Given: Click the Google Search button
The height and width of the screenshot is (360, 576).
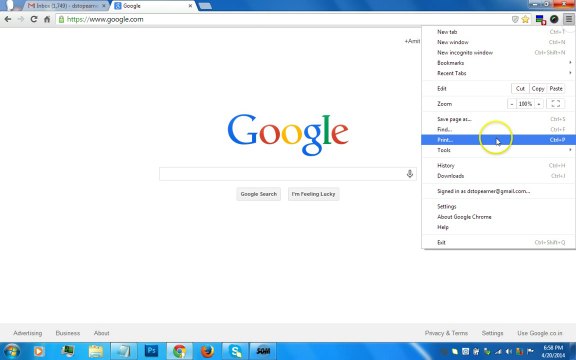Looking at the screenshot, I should click(259, 194).
